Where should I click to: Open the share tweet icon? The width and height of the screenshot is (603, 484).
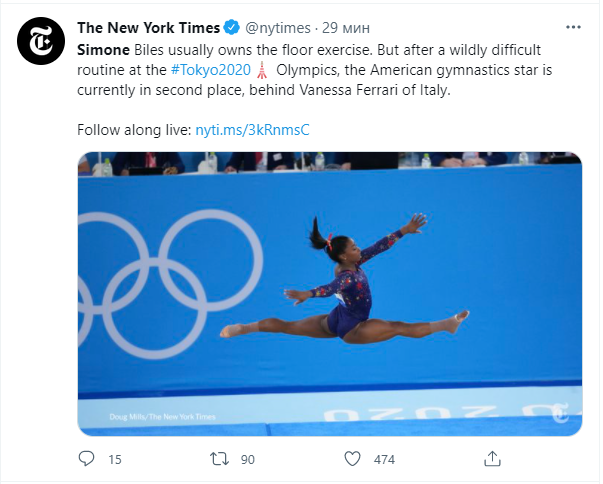click(492, 459)
